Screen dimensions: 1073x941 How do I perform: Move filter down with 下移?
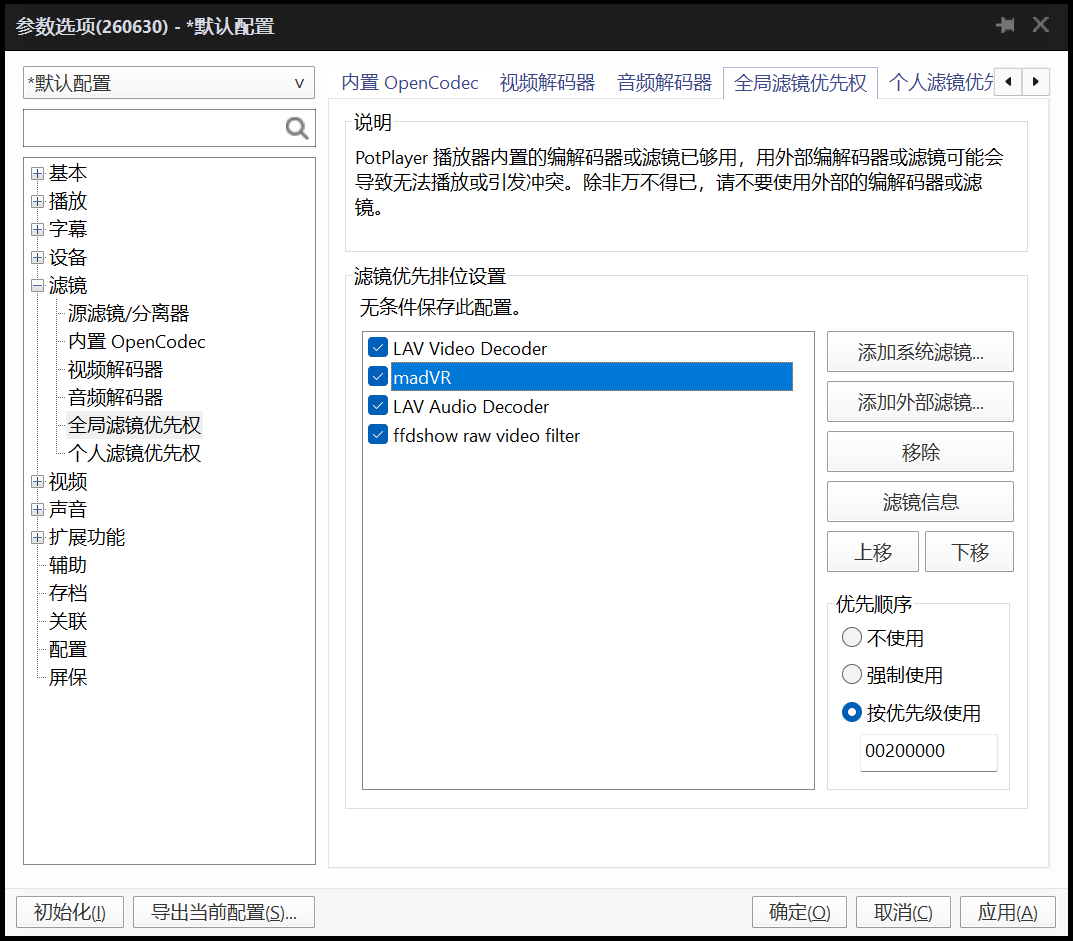click(970, 552)
